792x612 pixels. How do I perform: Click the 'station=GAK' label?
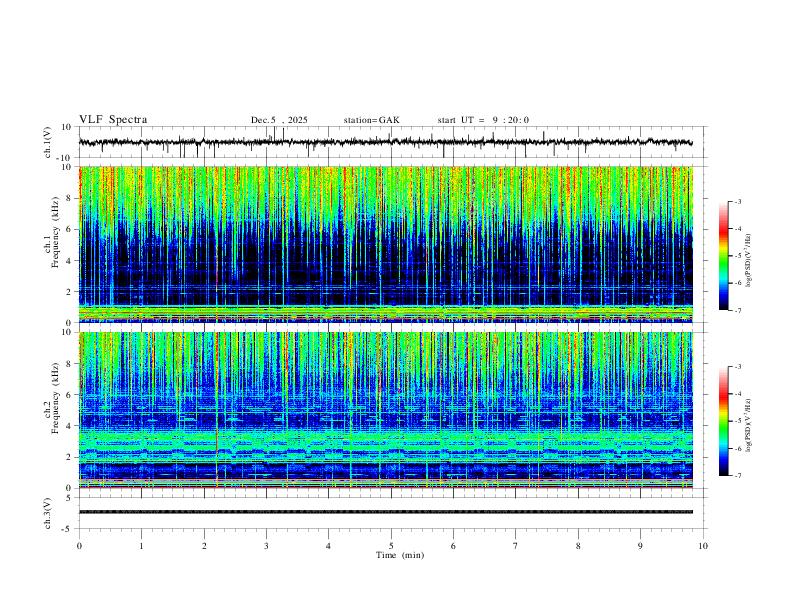[x=371, y=120]
